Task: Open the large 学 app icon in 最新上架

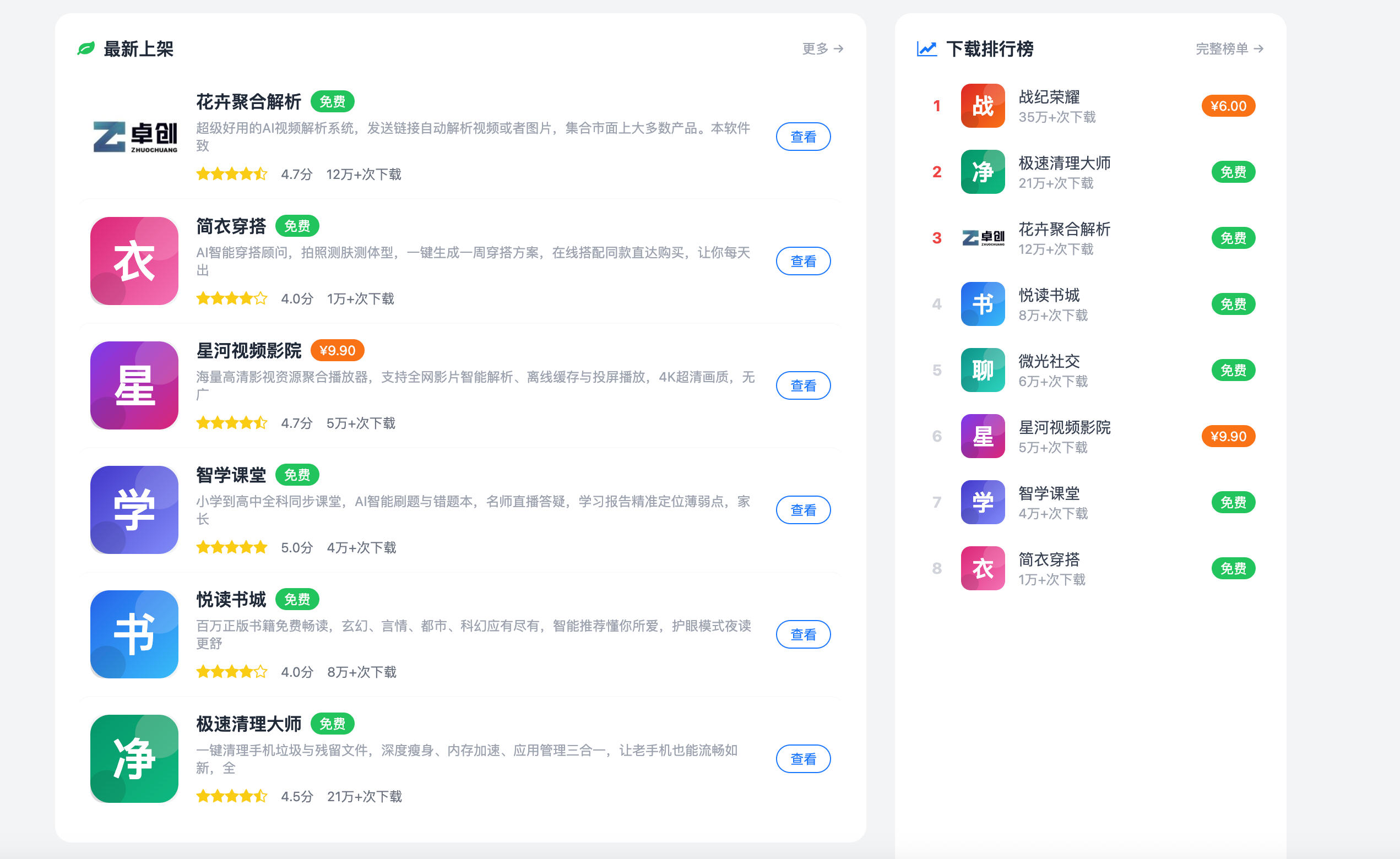Action: pos(135,509)
